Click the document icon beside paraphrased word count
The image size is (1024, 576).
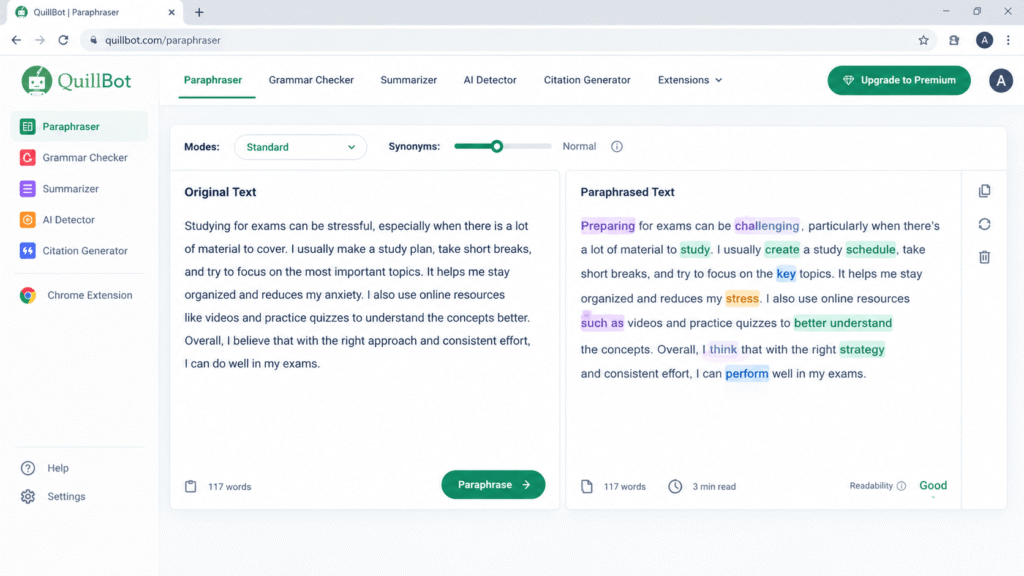[586, 486]
